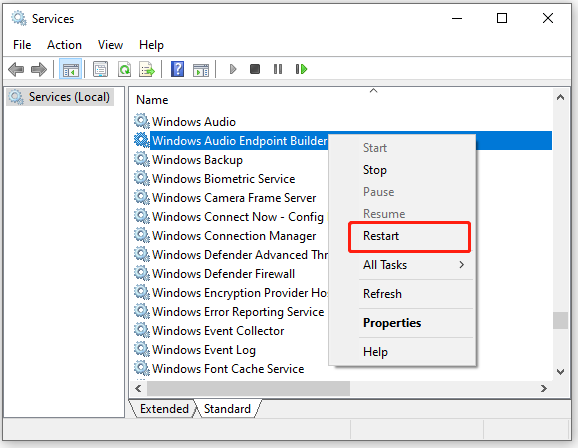Image resolution: width=578 pixels, height=448 pixels.
Task: Select the Windows Event Log row
Action: coord(203,350)
